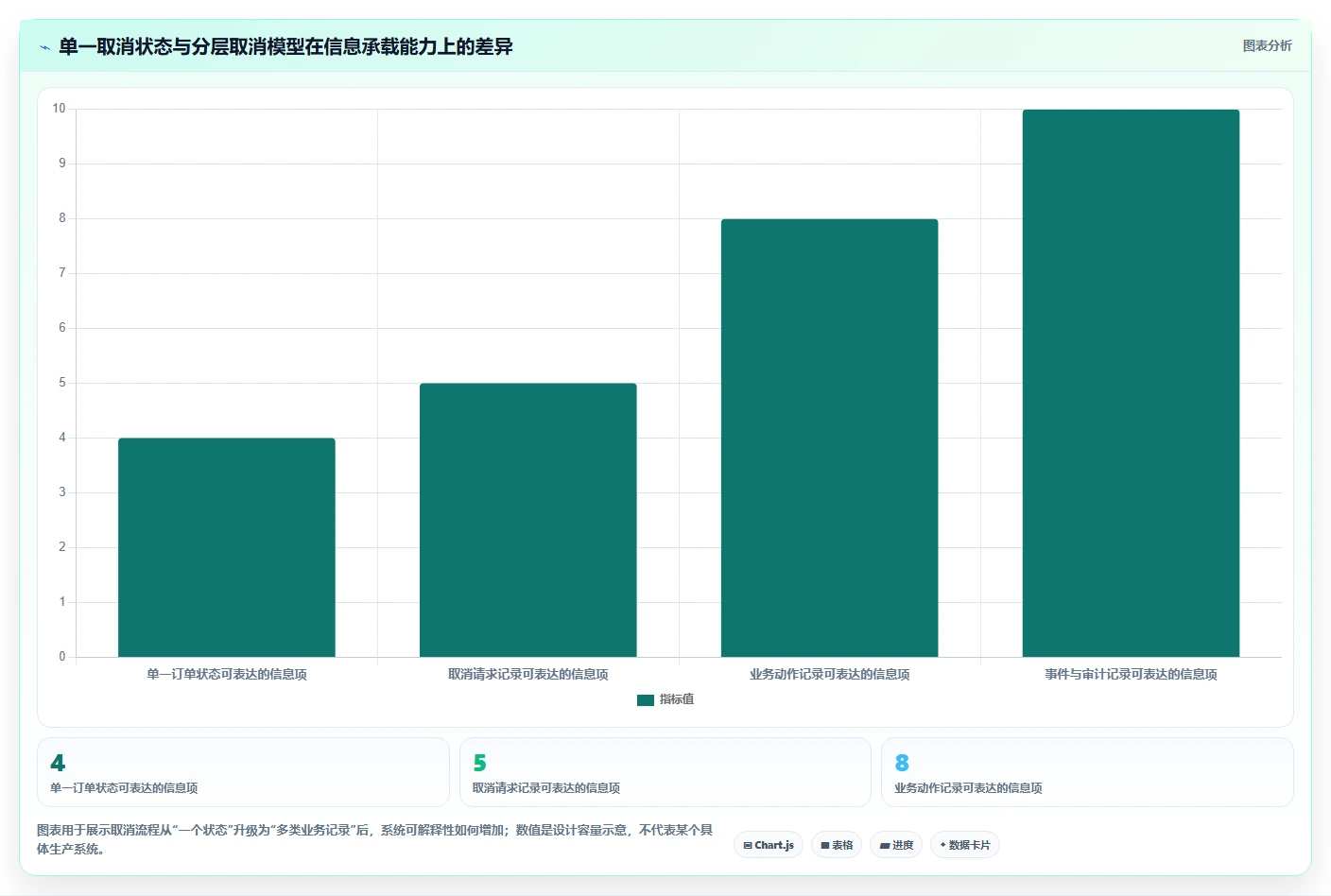Click the bar for 取消请求记录可表达的信息项
The height and width of the screenshot is (896, 1331).
(528, 520)
